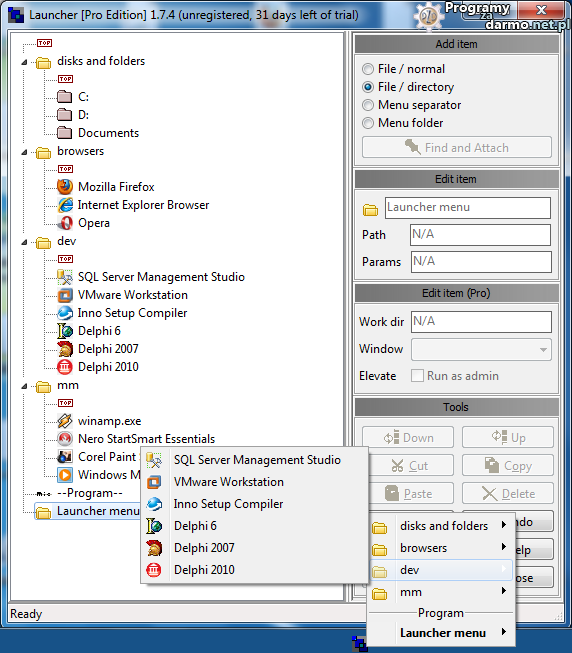Click Delphi 2007 helmet icon in popup menu
Screen dimensions: 572x653
coord(154,548)
